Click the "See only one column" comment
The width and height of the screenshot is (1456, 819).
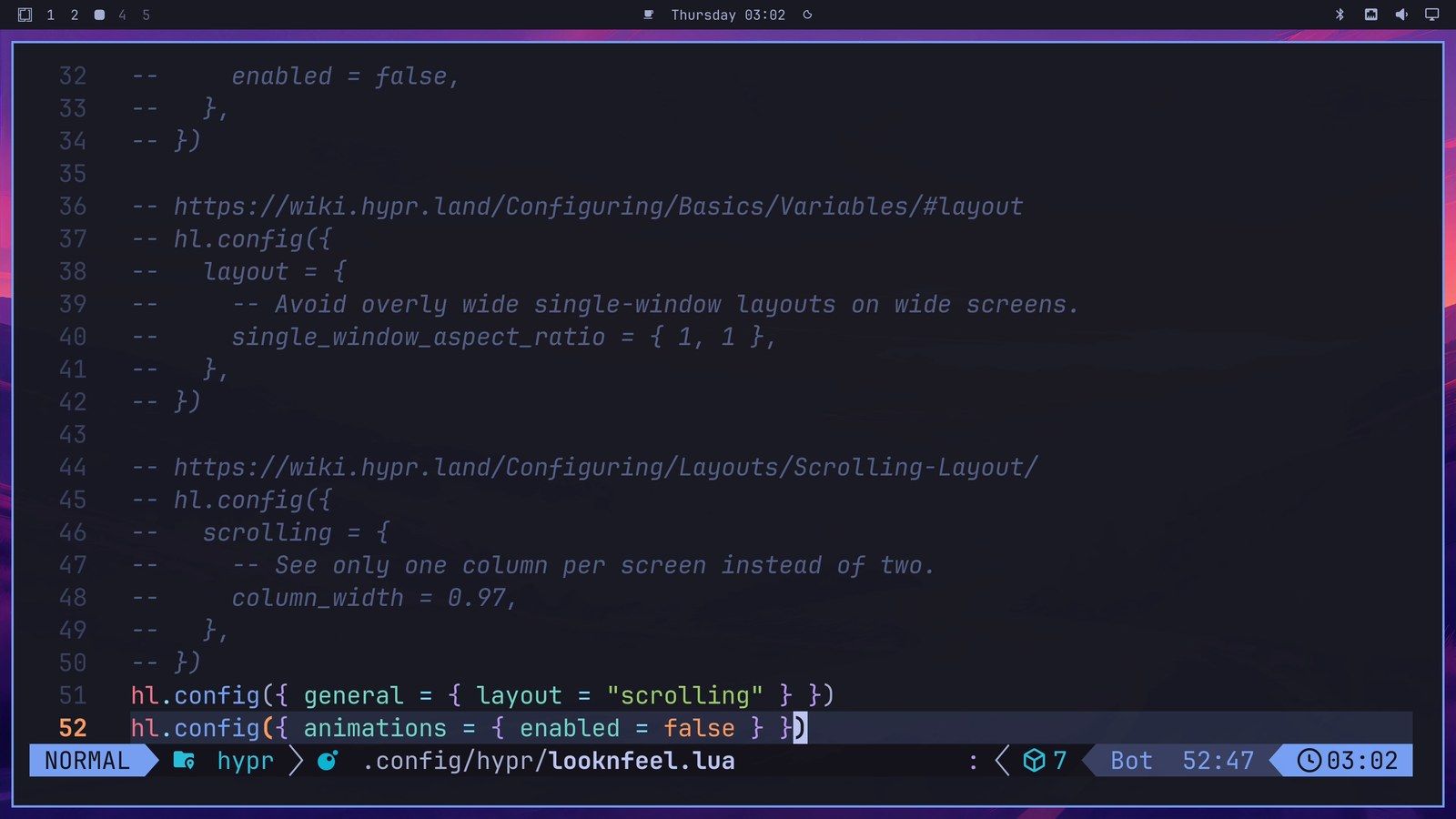(x=583, y=565)
